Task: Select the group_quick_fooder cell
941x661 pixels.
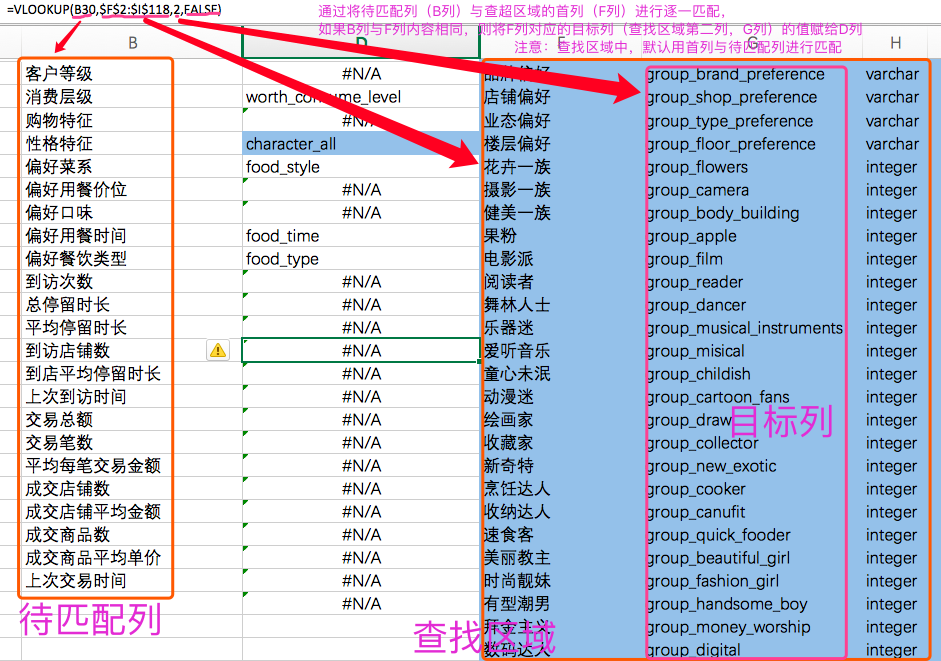Action: [747, 534]
